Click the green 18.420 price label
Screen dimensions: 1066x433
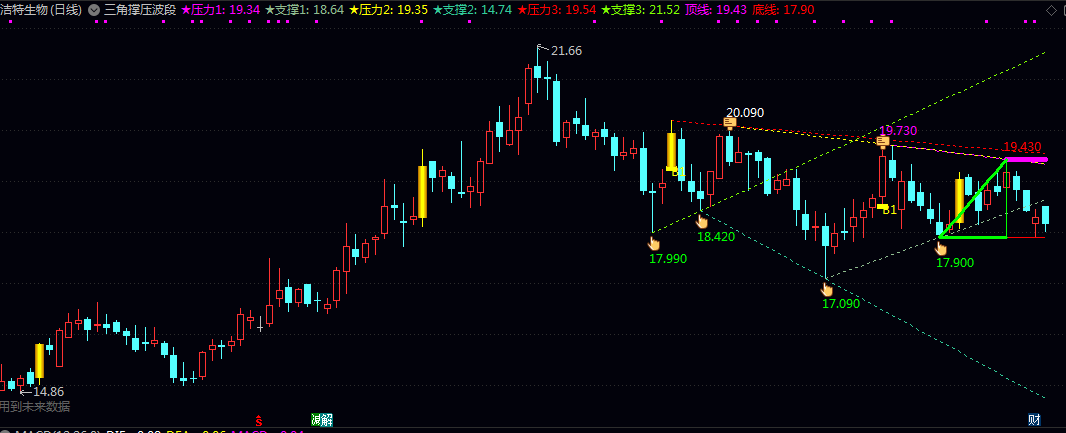tap(716, 237)
